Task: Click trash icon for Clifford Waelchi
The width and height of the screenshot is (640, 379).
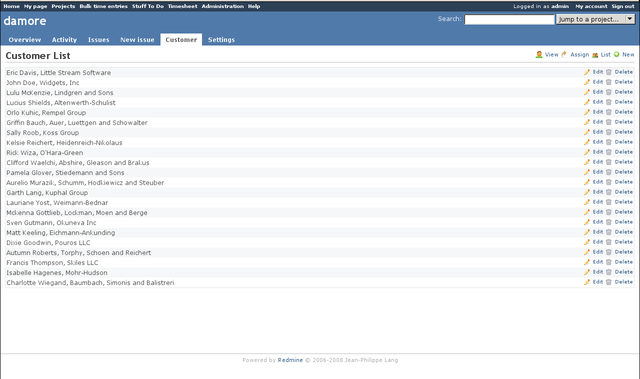Action: (x=609, y=162)
